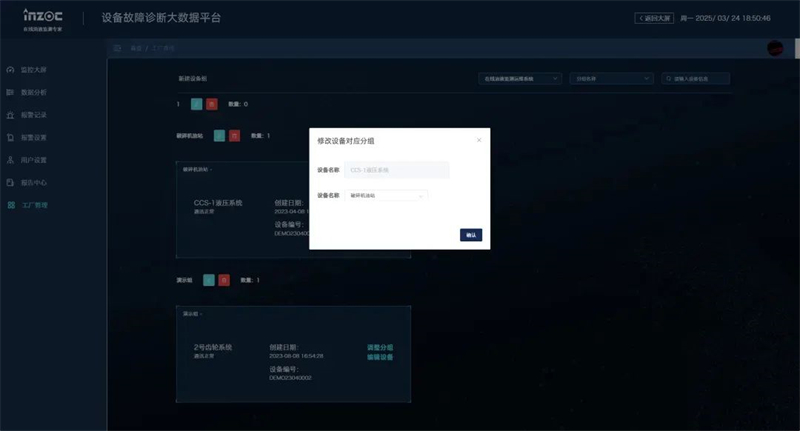Viewport: 800px width, 431px height.
Task: Click the 用户设置 user icon
Action: point(11,160)
